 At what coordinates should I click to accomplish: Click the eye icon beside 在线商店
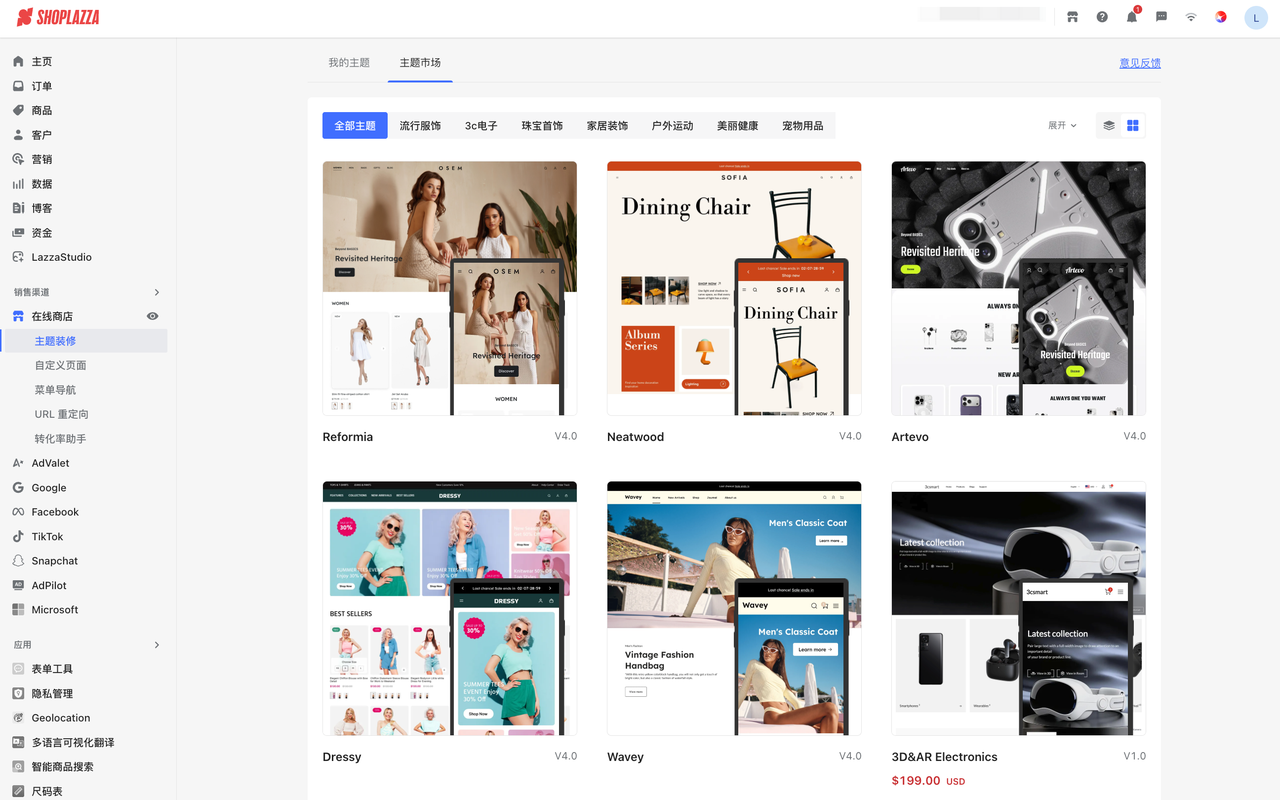point(153,316)
